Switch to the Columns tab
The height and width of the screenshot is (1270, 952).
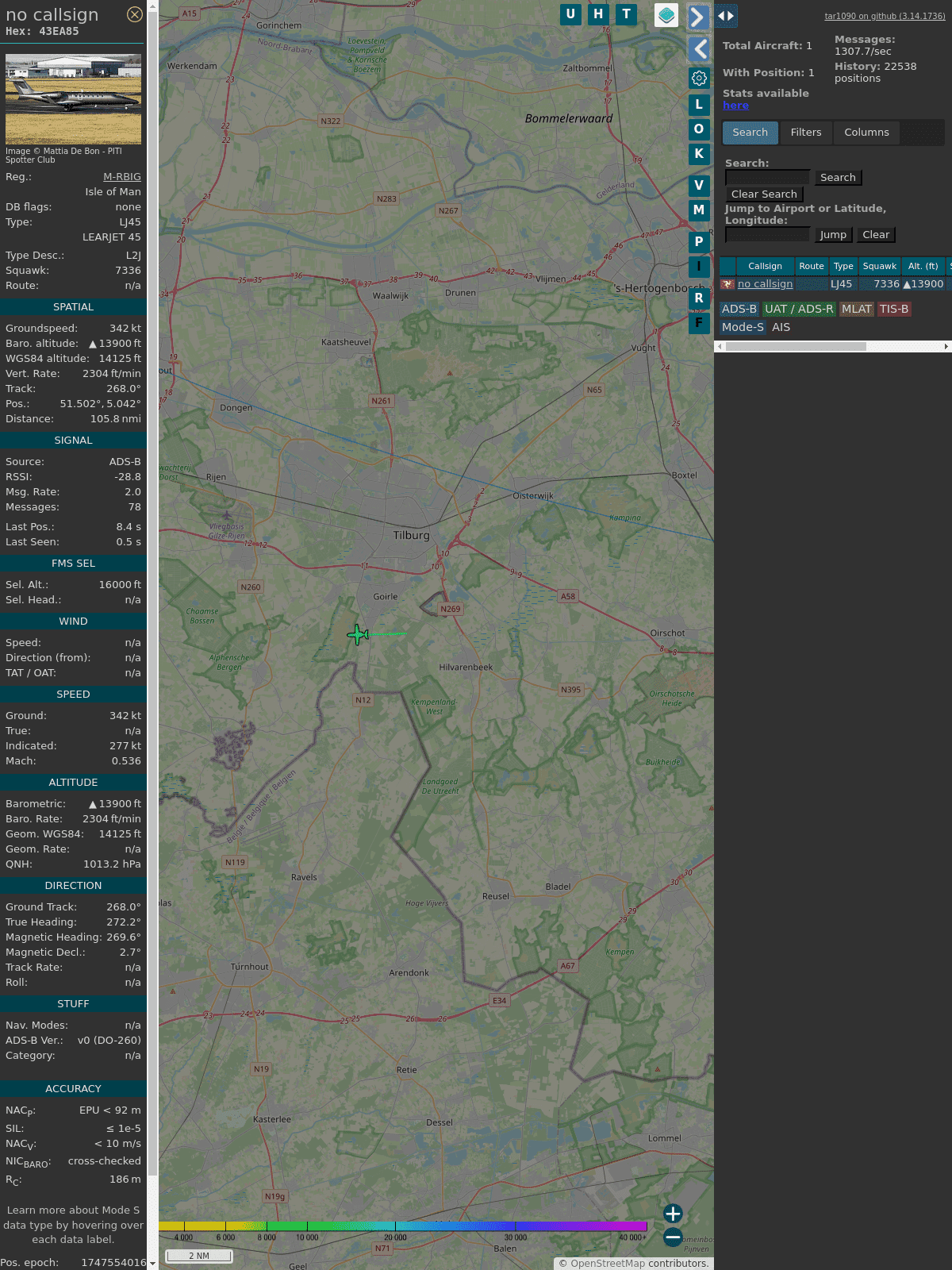tap(866, 133)
